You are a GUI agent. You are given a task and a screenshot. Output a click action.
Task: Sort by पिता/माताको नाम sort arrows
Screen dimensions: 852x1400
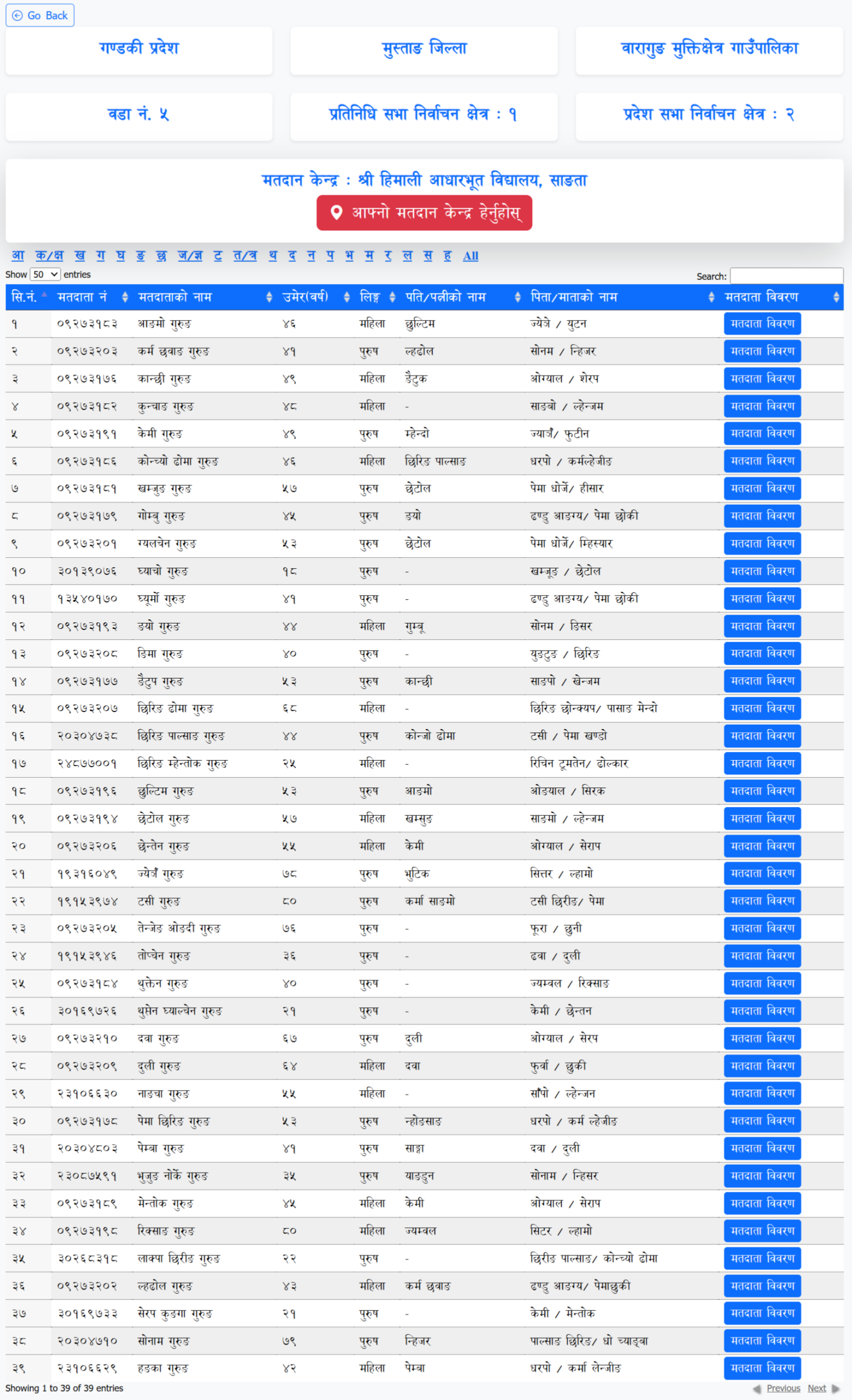[711, 297]
